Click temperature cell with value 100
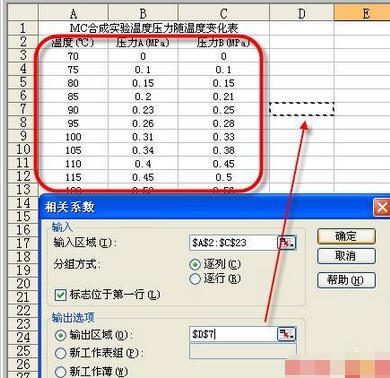 click(x=73, y=137)
